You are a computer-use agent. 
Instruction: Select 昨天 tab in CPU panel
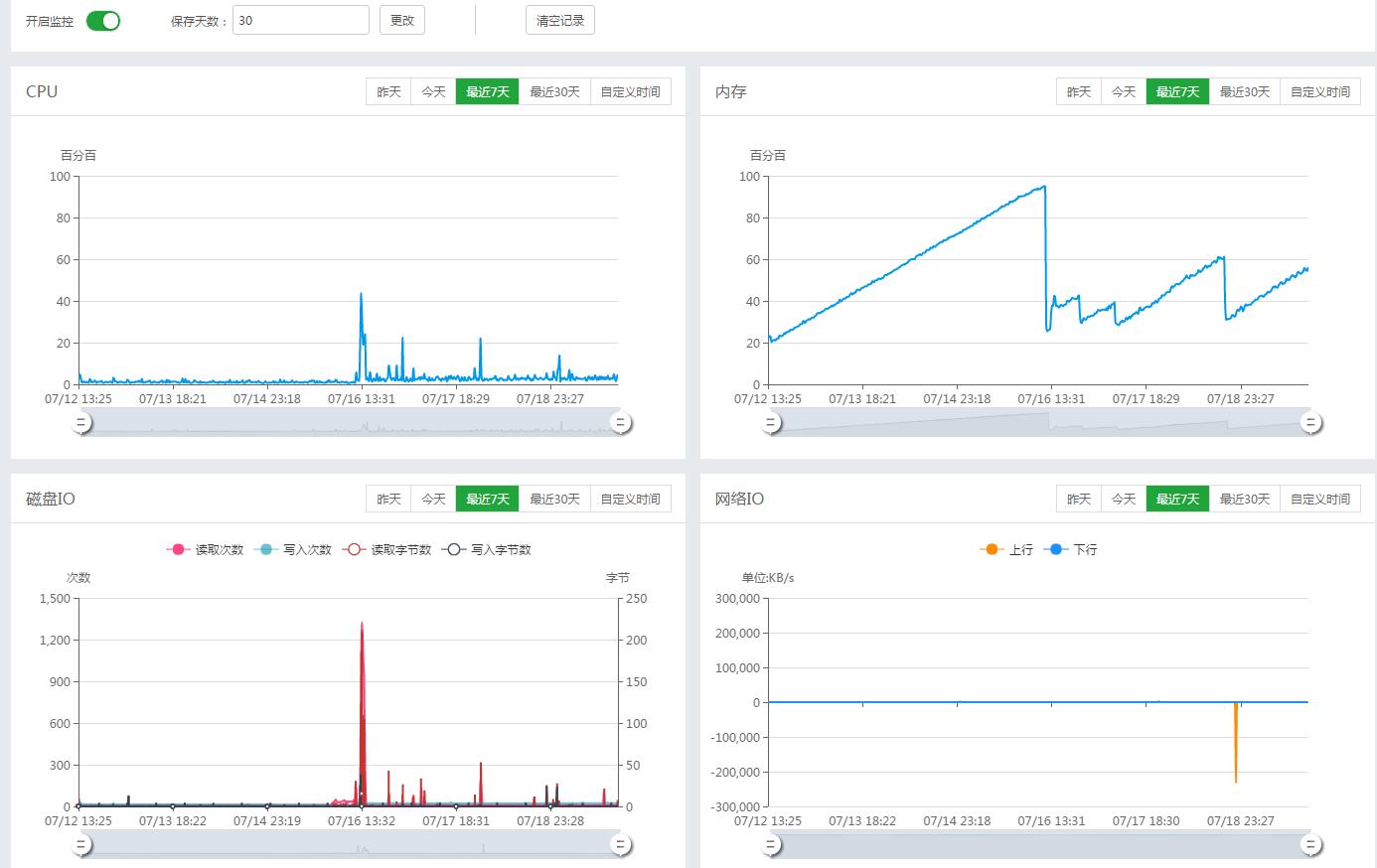pos(388,91)
